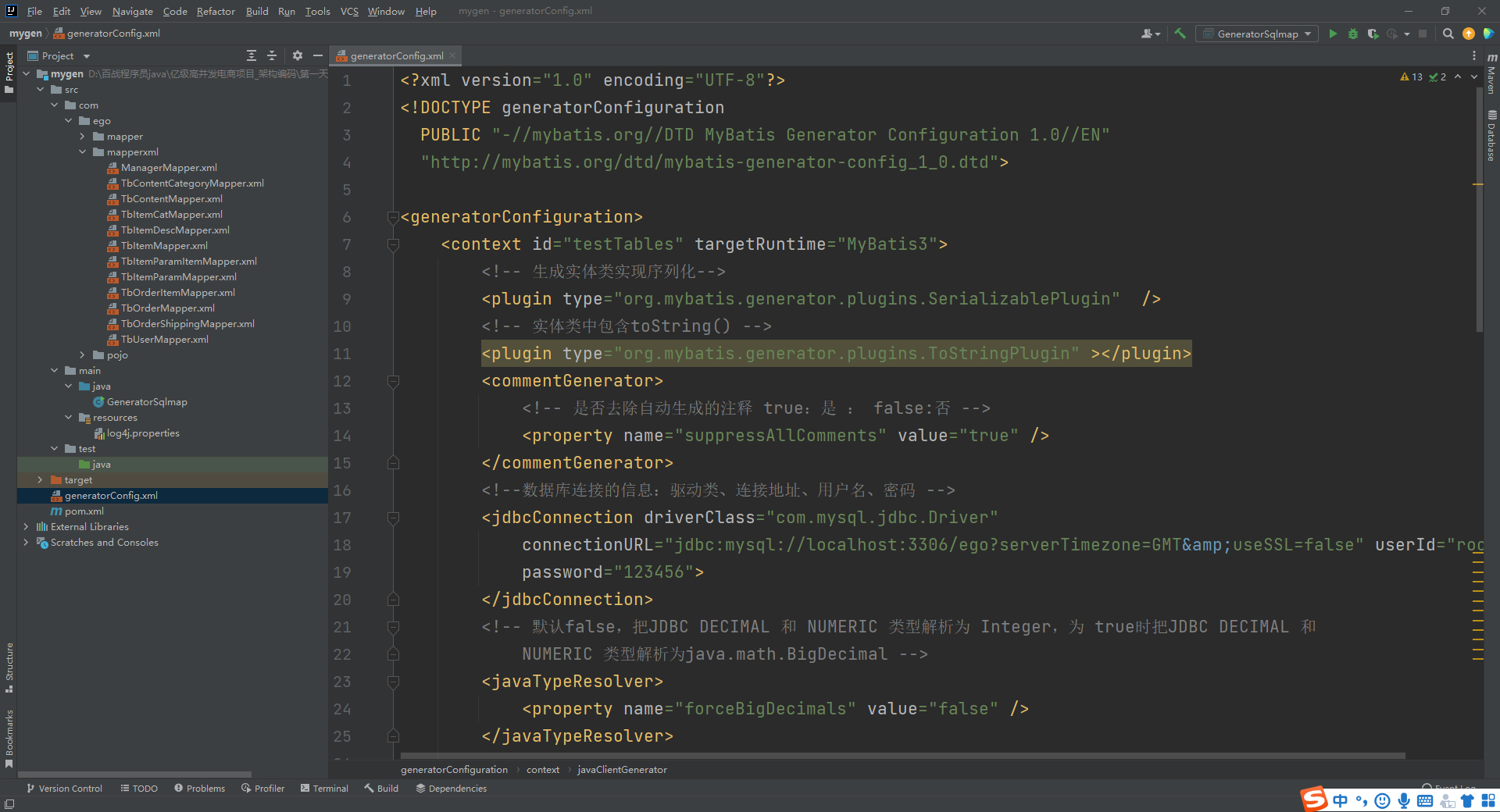Click the Profiler run icon in toolbar

(x=1392, y=34)
